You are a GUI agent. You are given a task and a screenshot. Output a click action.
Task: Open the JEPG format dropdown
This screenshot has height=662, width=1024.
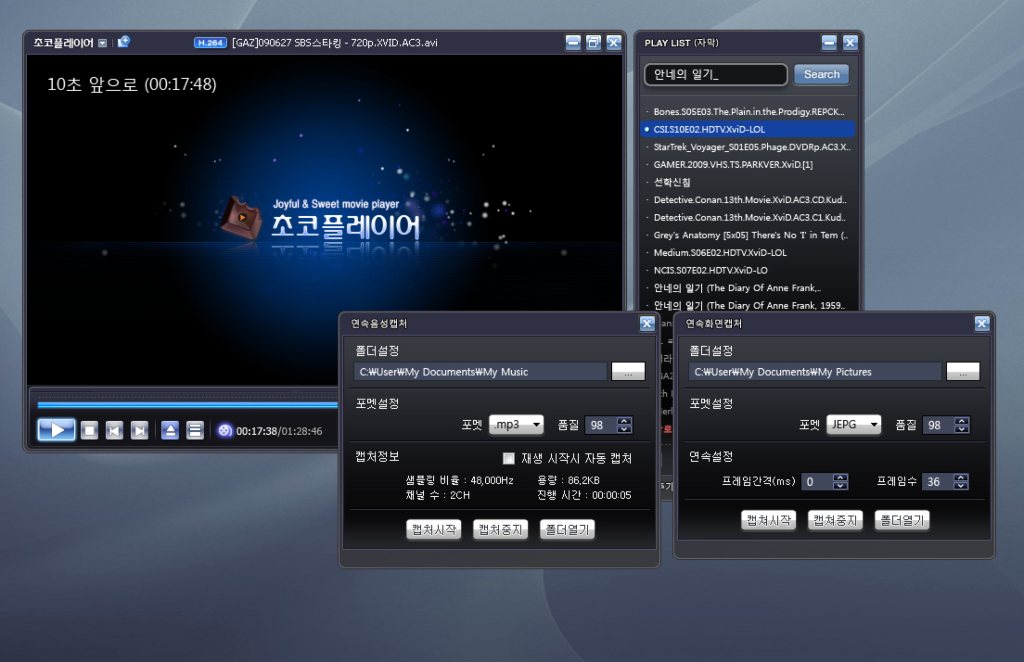pos(854,424)
